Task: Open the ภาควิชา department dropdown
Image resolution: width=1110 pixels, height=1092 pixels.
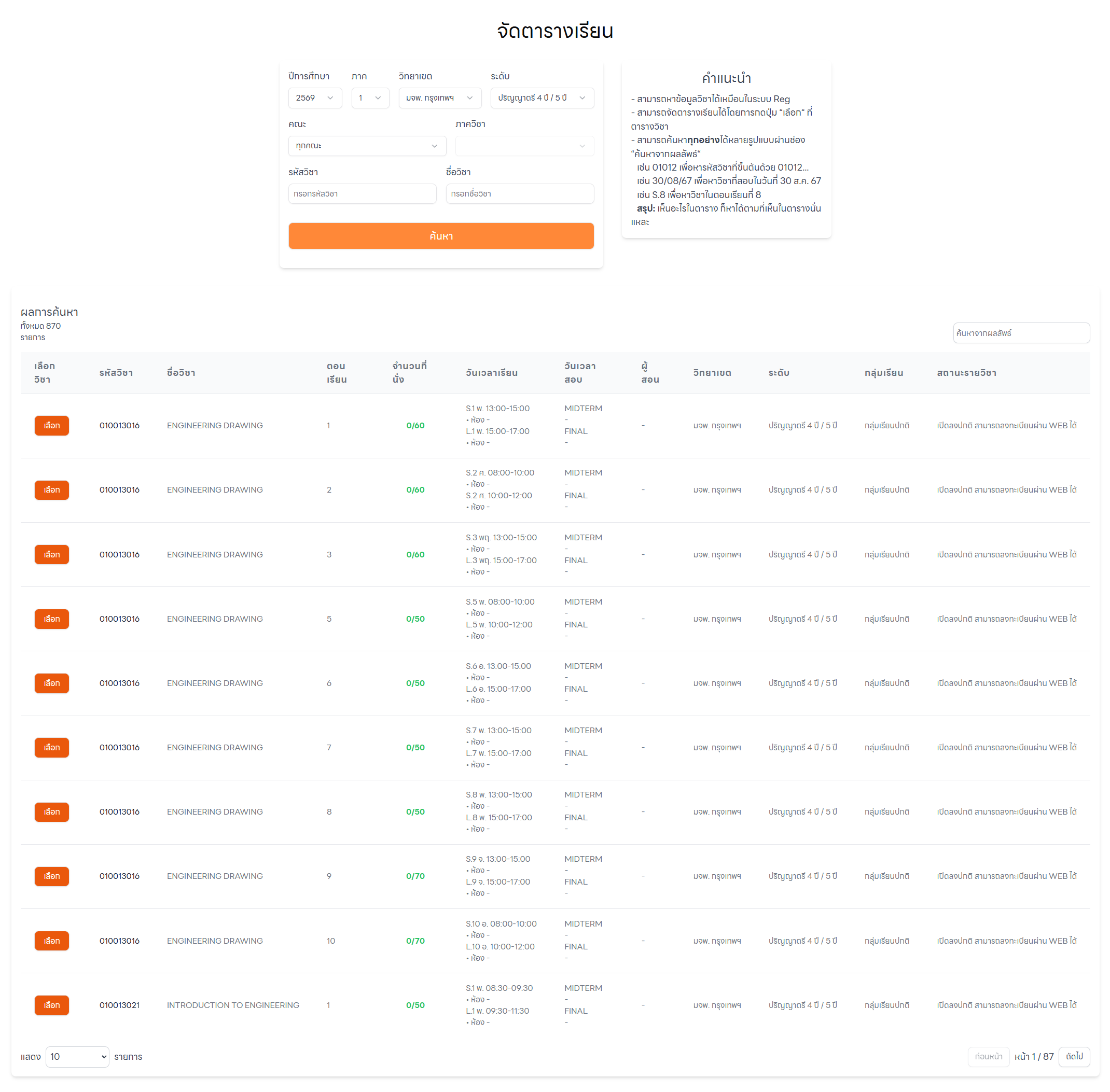Action: (x=524, y=146)
